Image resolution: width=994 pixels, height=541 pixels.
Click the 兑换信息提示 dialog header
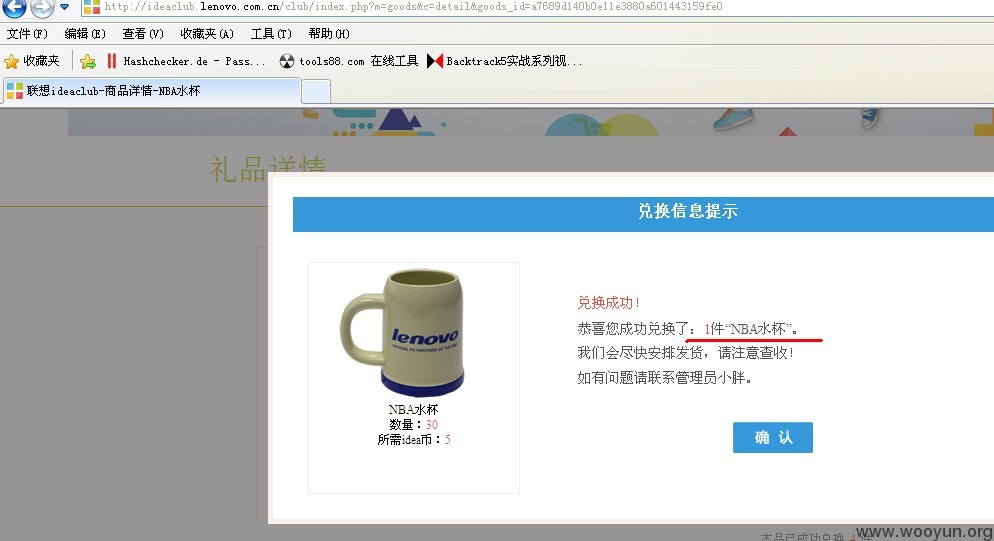643,214
